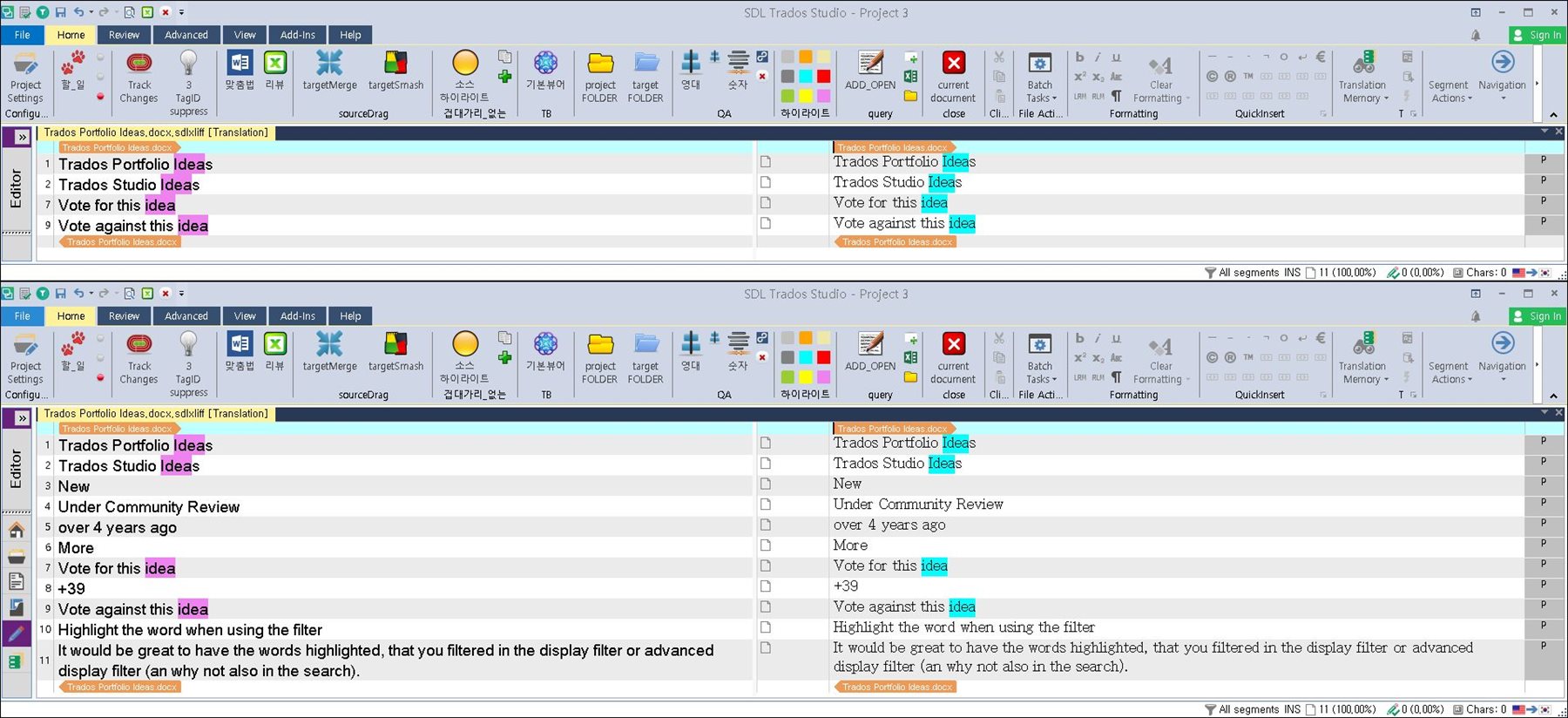
Task: Run targetSmash in the upper window
Action: (395, 71)
